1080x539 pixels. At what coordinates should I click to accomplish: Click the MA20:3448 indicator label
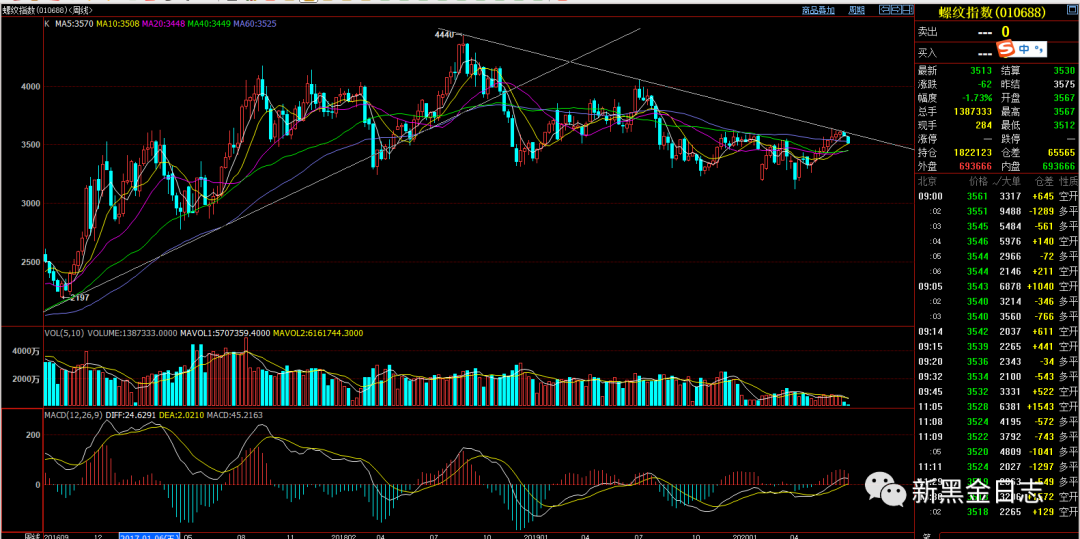pos(163,23)
